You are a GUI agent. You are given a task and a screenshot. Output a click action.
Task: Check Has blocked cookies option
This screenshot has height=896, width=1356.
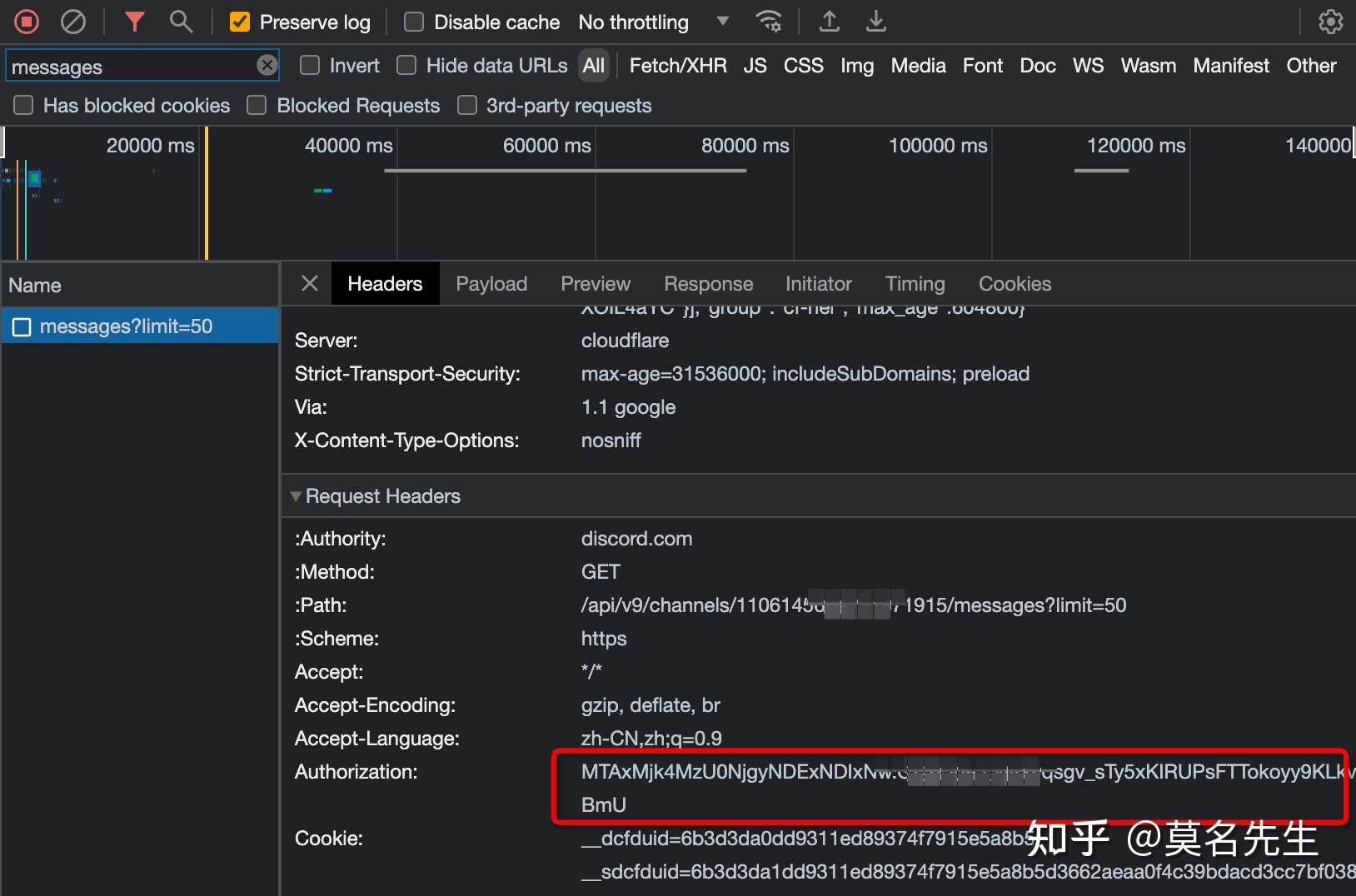[x=23, y=105]
